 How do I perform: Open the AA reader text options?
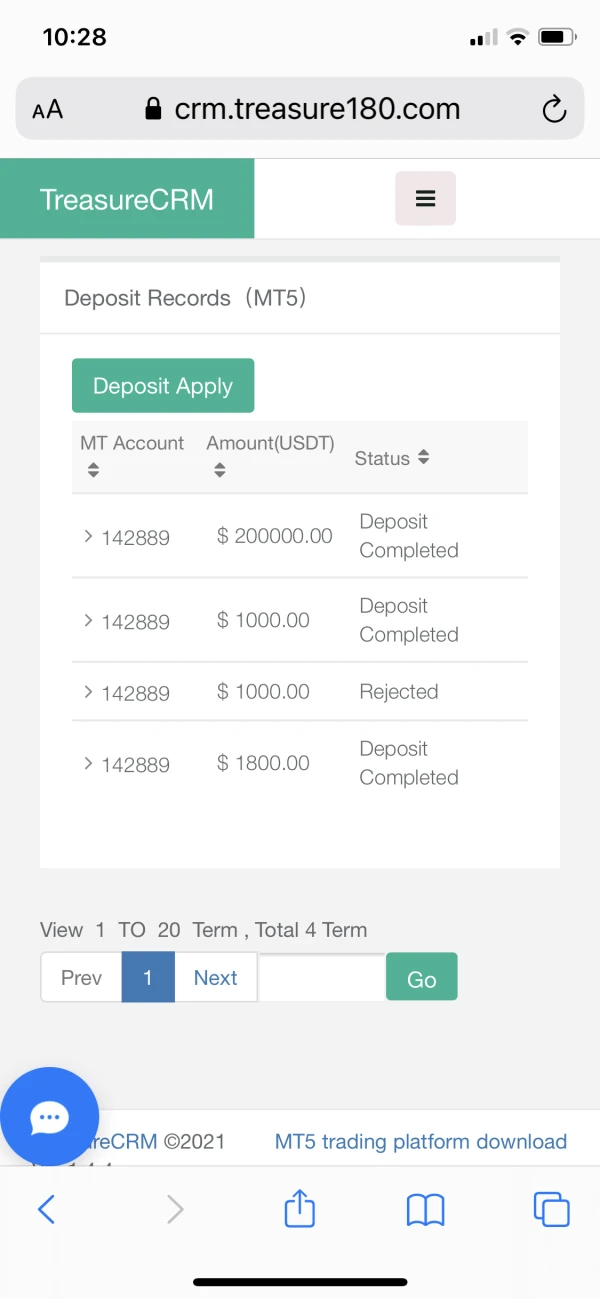pos(47,110)
